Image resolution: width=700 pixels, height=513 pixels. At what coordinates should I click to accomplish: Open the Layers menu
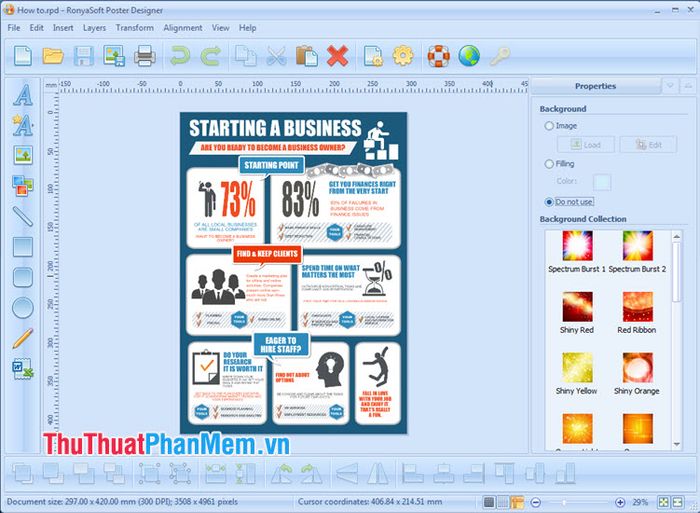coord(94,28)
